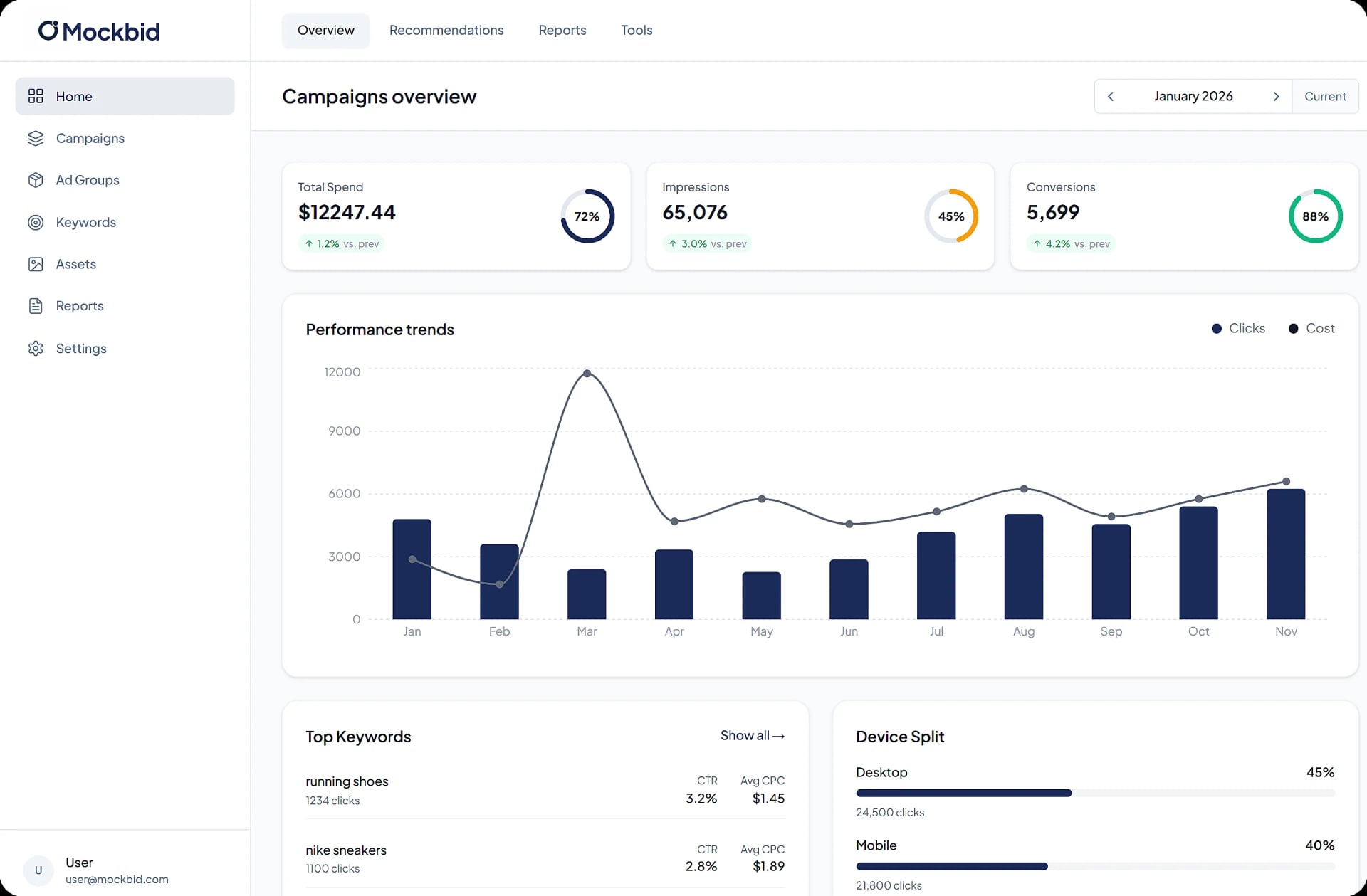Go to next month arrow
The height and width of the screenshot is (896, 1367).
[x=1276, y=96]
